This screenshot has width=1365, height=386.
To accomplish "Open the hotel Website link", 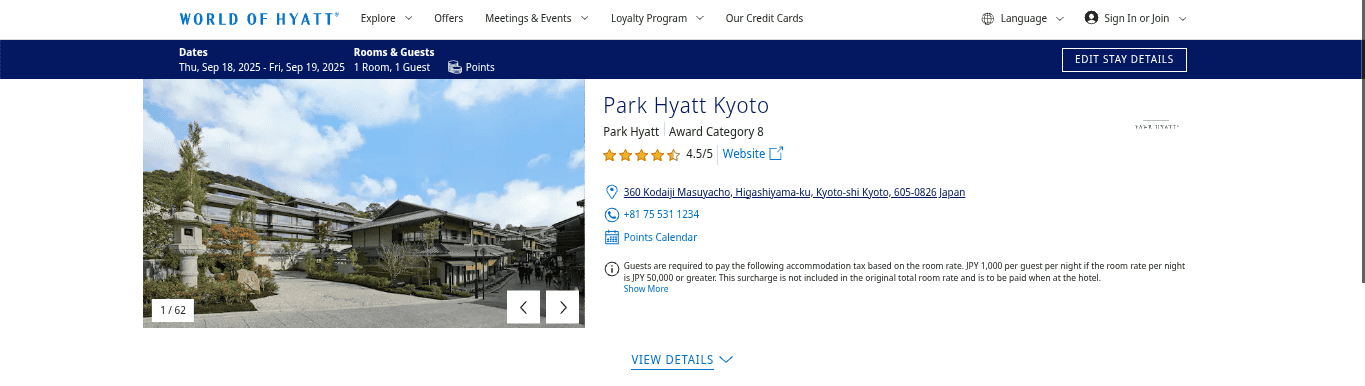I will (744, 154).
